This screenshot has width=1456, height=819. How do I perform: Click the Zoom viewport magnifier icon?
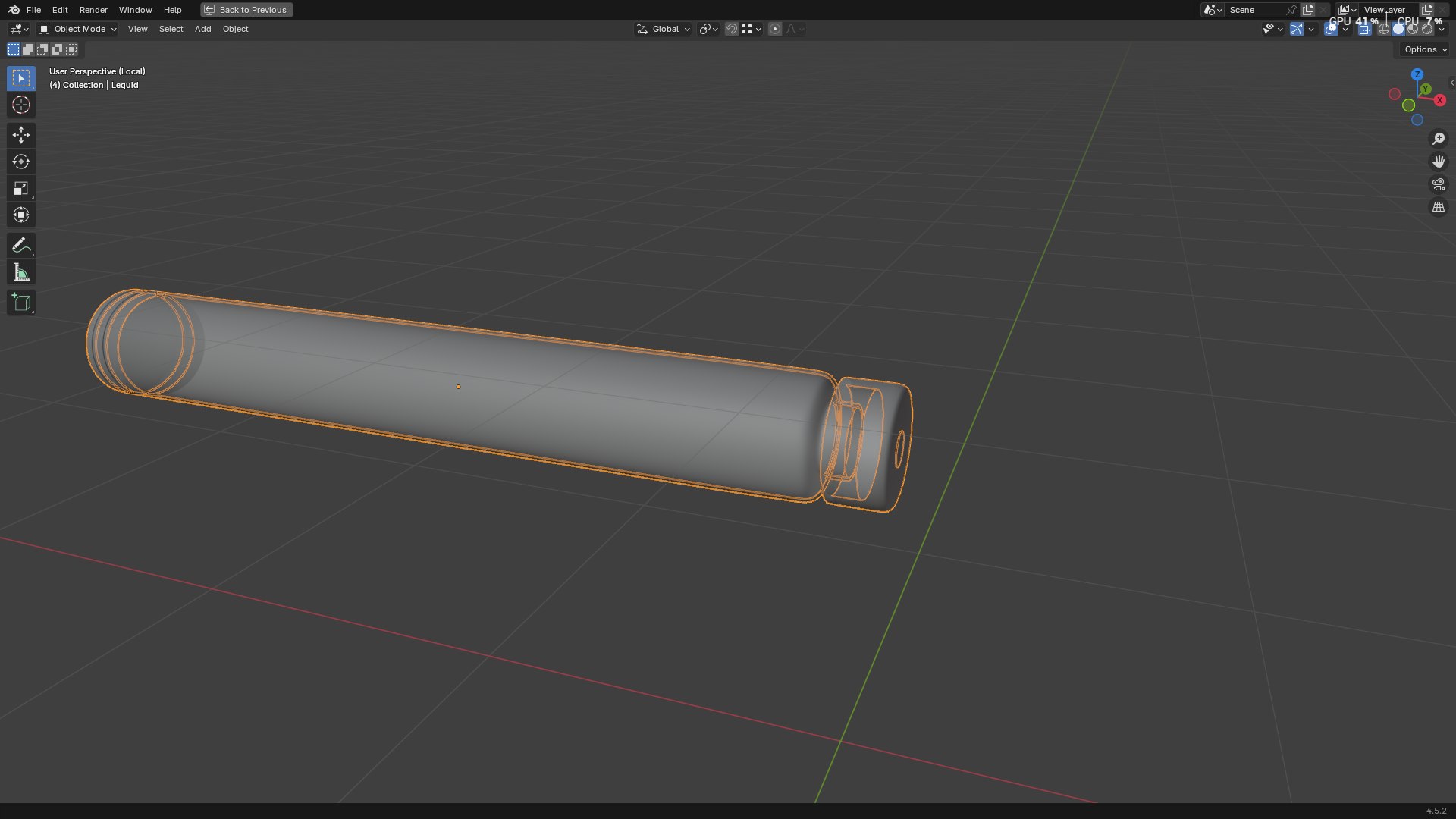click(x=1438, y=139)
